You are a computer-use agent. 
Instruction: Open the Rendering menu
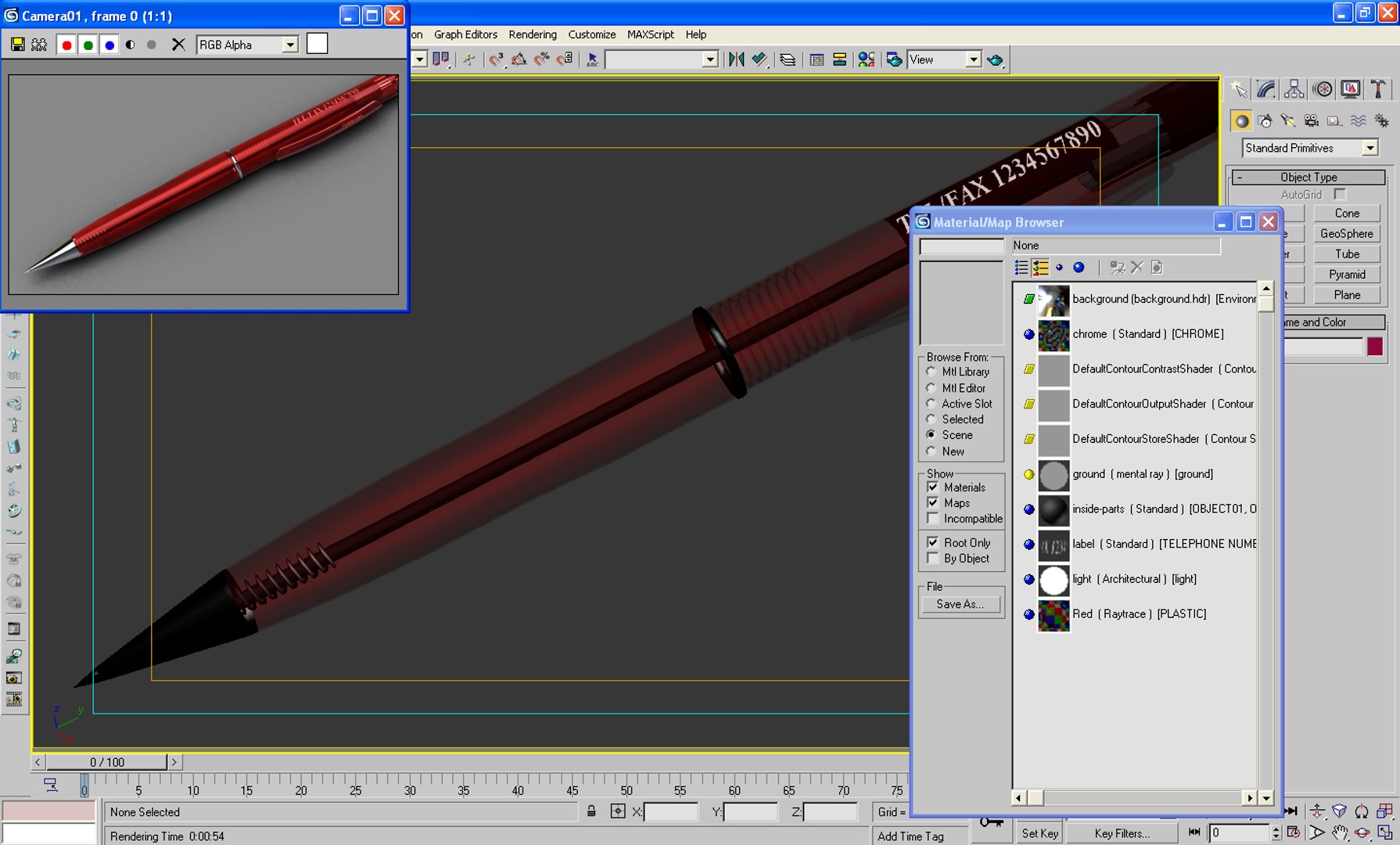click(533, 34)
